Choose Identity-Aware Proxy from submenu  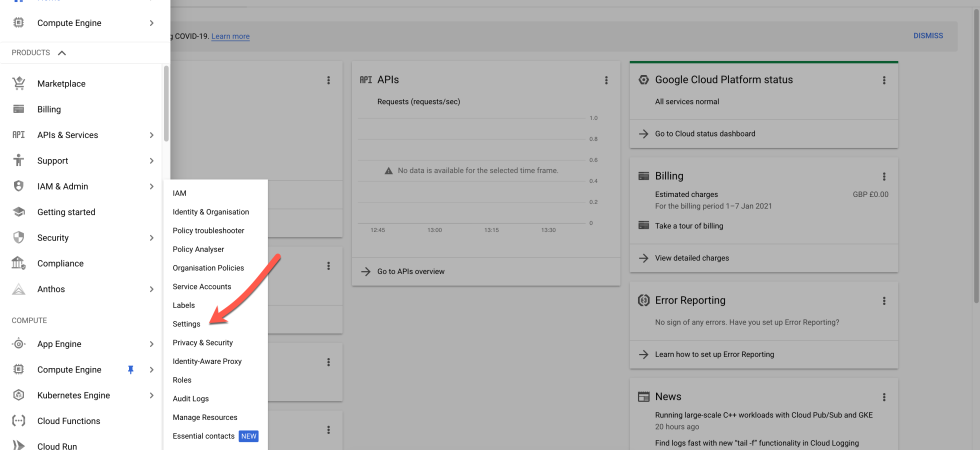click(207, 361)
